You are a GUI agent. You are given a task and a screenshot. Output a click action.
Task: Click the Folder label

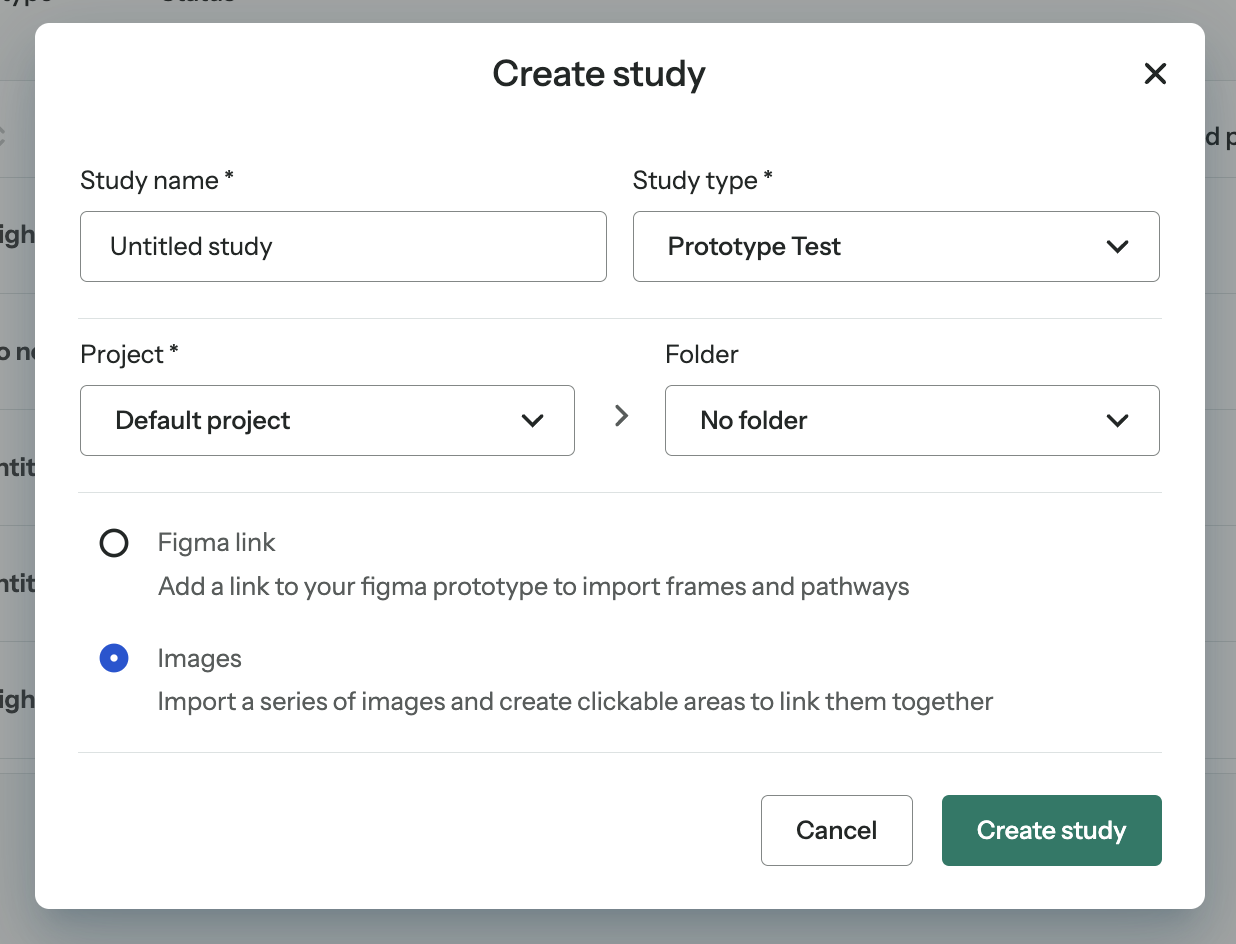(x=702, y=354)
